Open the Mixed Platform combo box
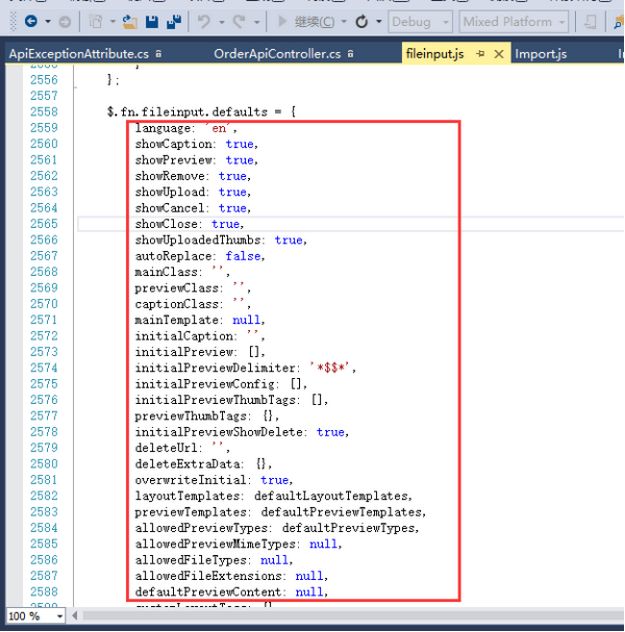This screenshot has height=632, width=625. pos(514,22)
